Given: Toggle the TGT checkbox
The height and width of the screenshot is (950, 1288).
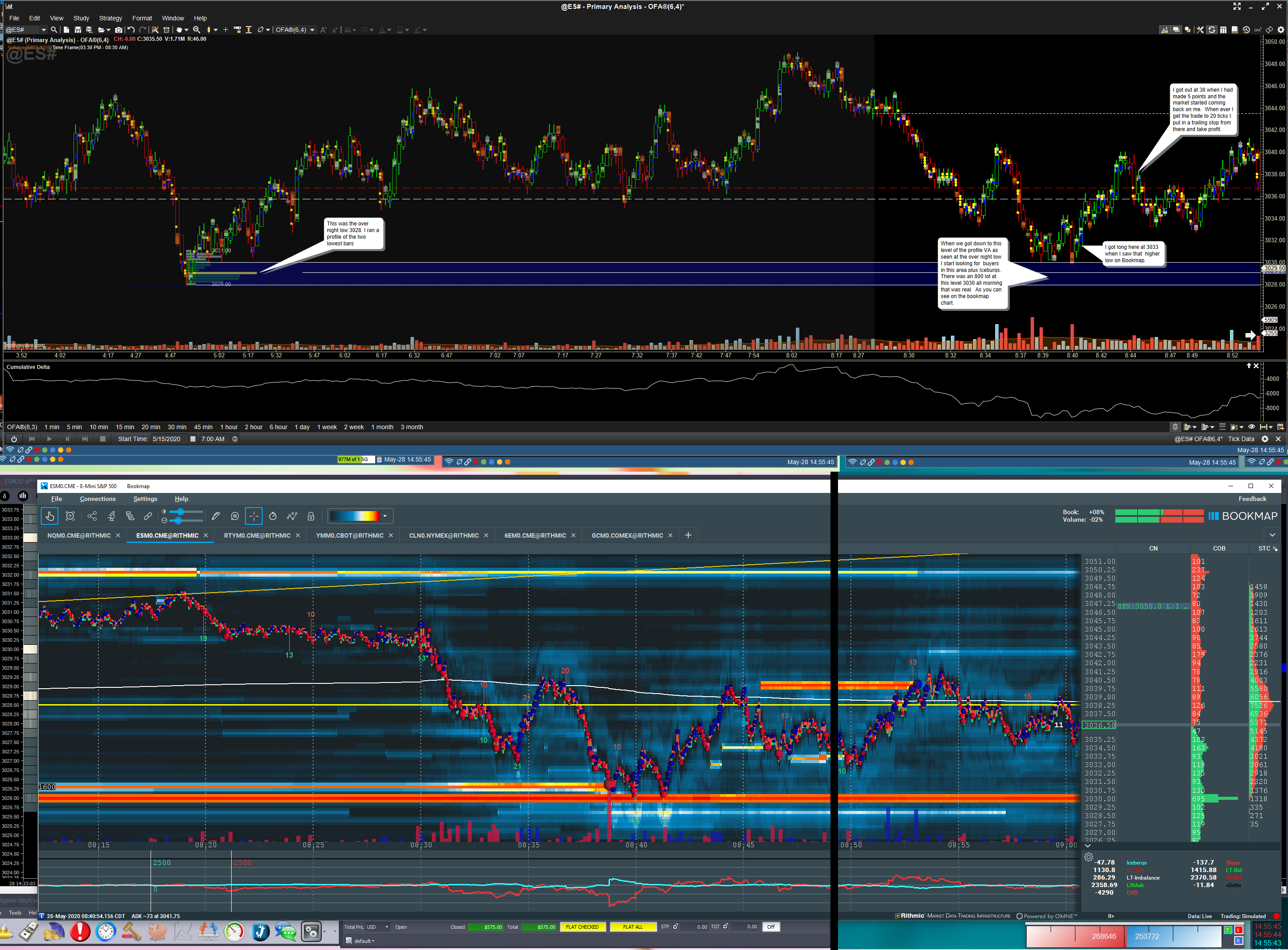Looking at the screenshot, I should [725, 927].
